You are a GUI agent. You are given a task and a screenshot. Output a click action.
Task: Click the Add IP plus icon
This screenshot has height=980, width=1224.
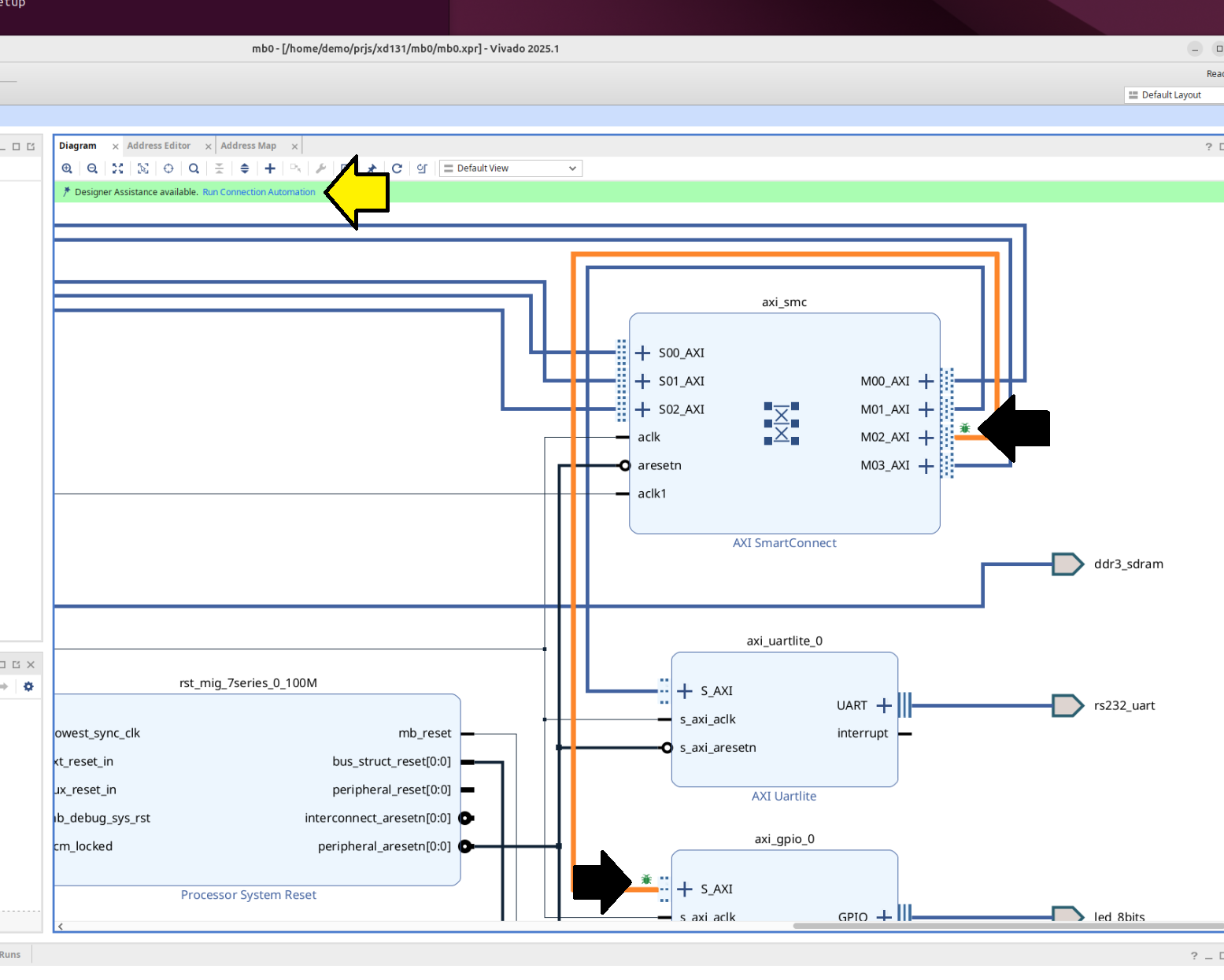pos(270,168)
